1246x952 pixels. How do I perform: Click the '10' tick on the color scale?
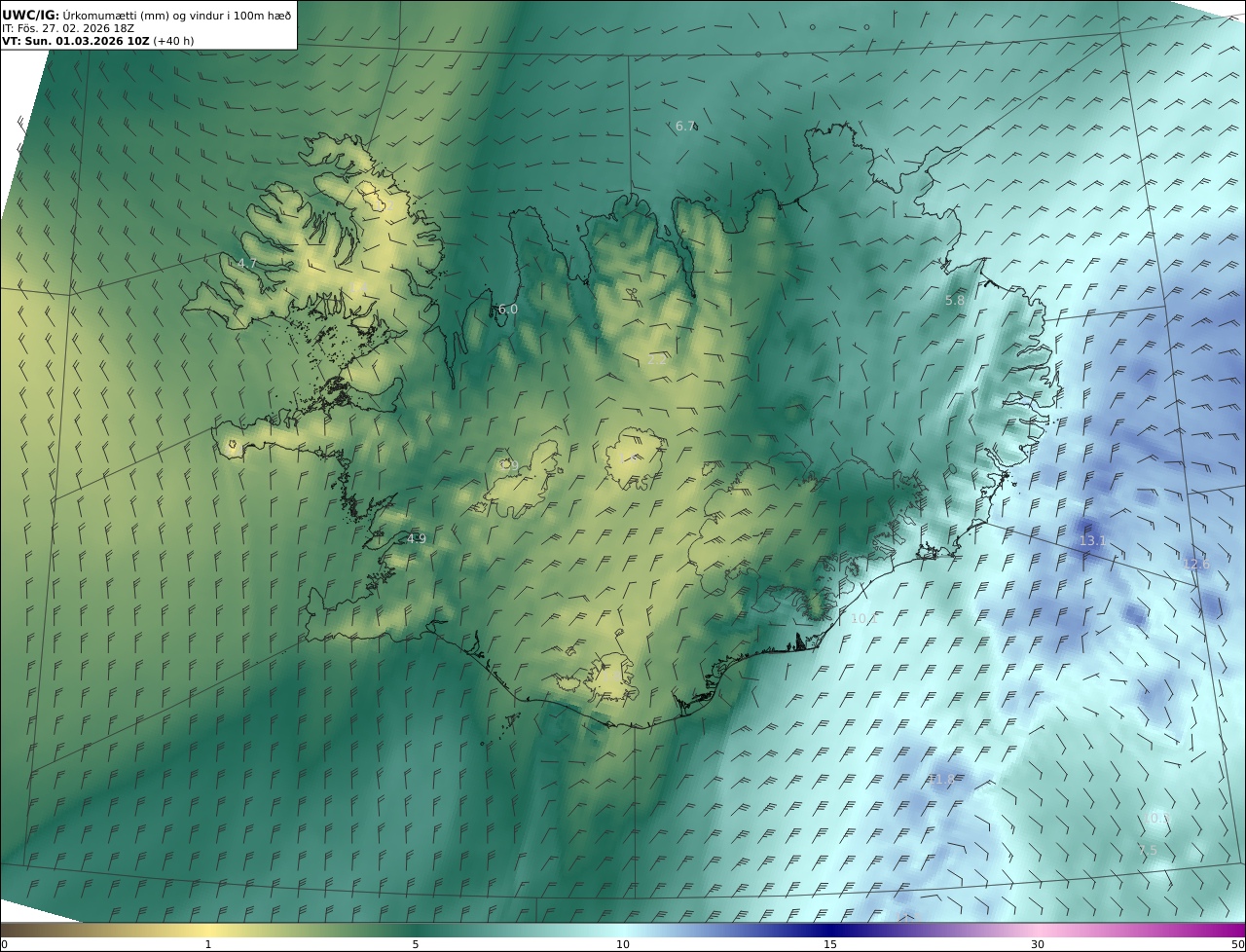(623, 944)
